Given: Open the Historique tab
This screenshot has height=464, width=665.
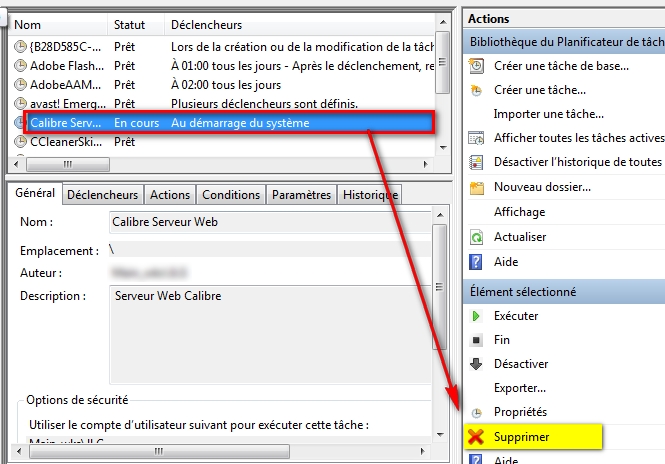Looking at the screenshot, I should (x=370, y=195).
